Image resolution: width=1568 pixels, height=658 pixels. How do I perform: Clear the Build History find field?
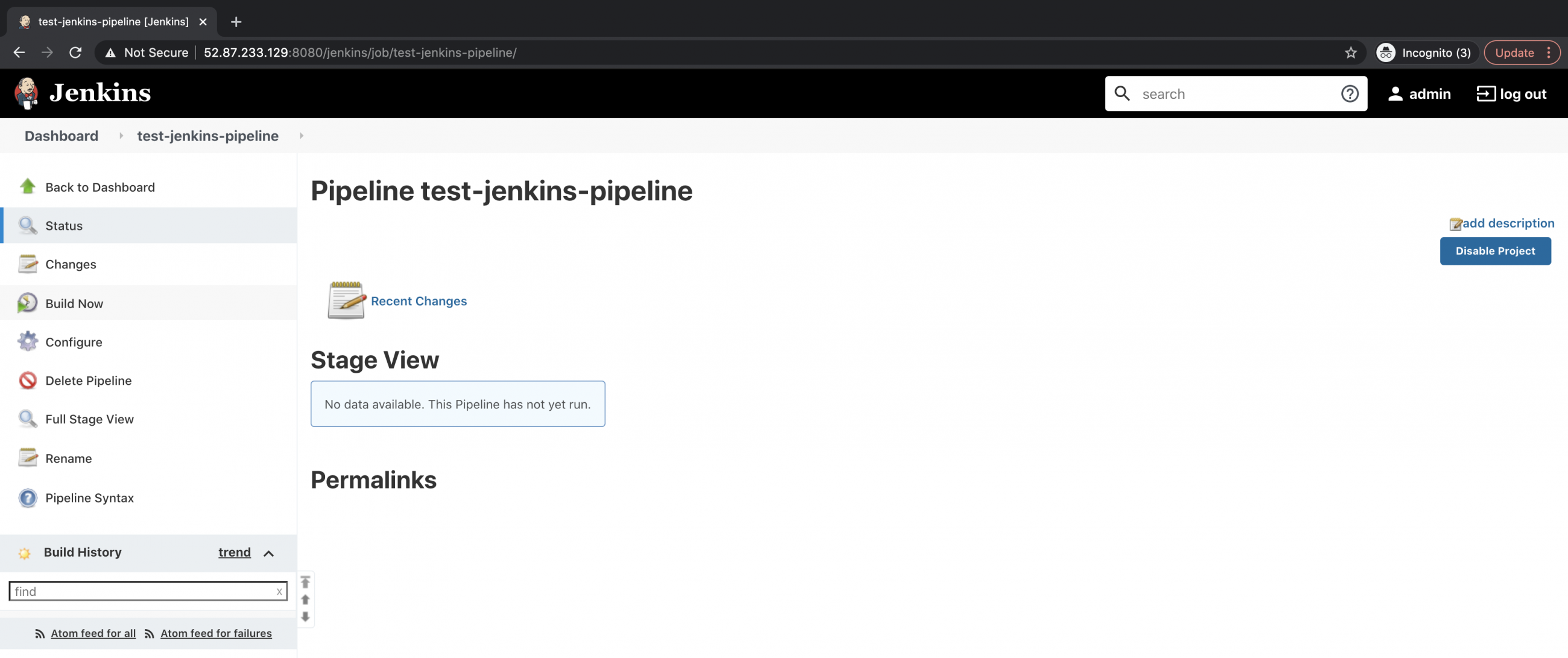click(x=279, y=591)
